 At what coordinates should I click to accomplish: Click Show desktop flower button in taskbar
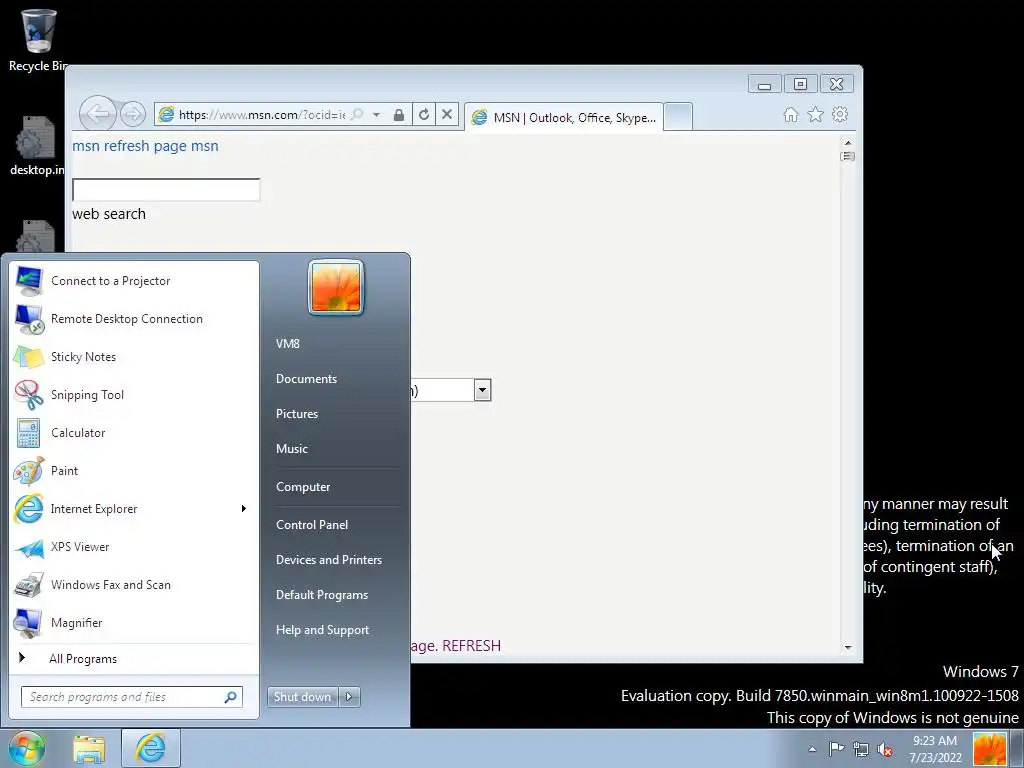pos(989,749)
